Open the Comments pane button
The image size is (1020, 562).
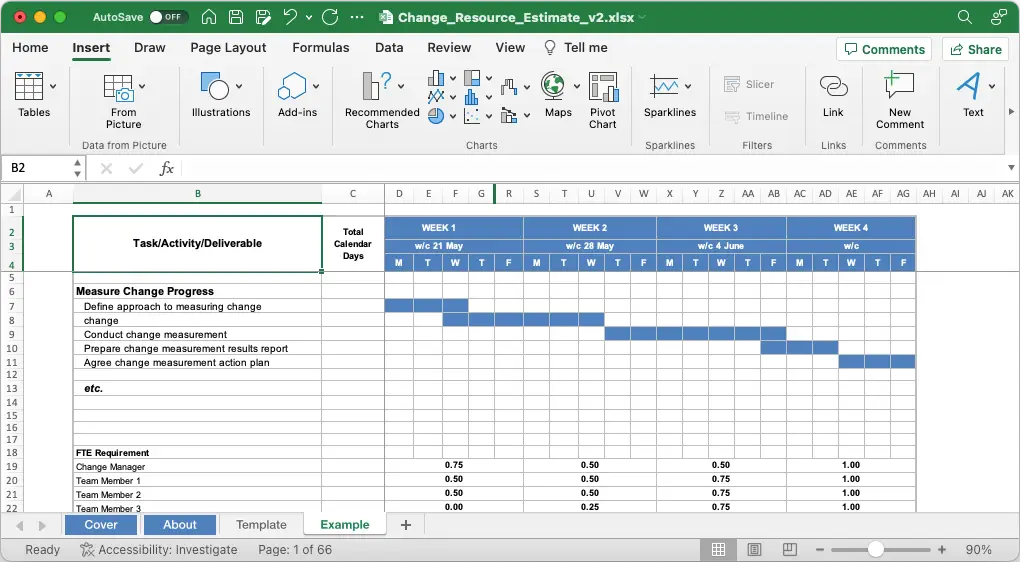click(884, 49)
